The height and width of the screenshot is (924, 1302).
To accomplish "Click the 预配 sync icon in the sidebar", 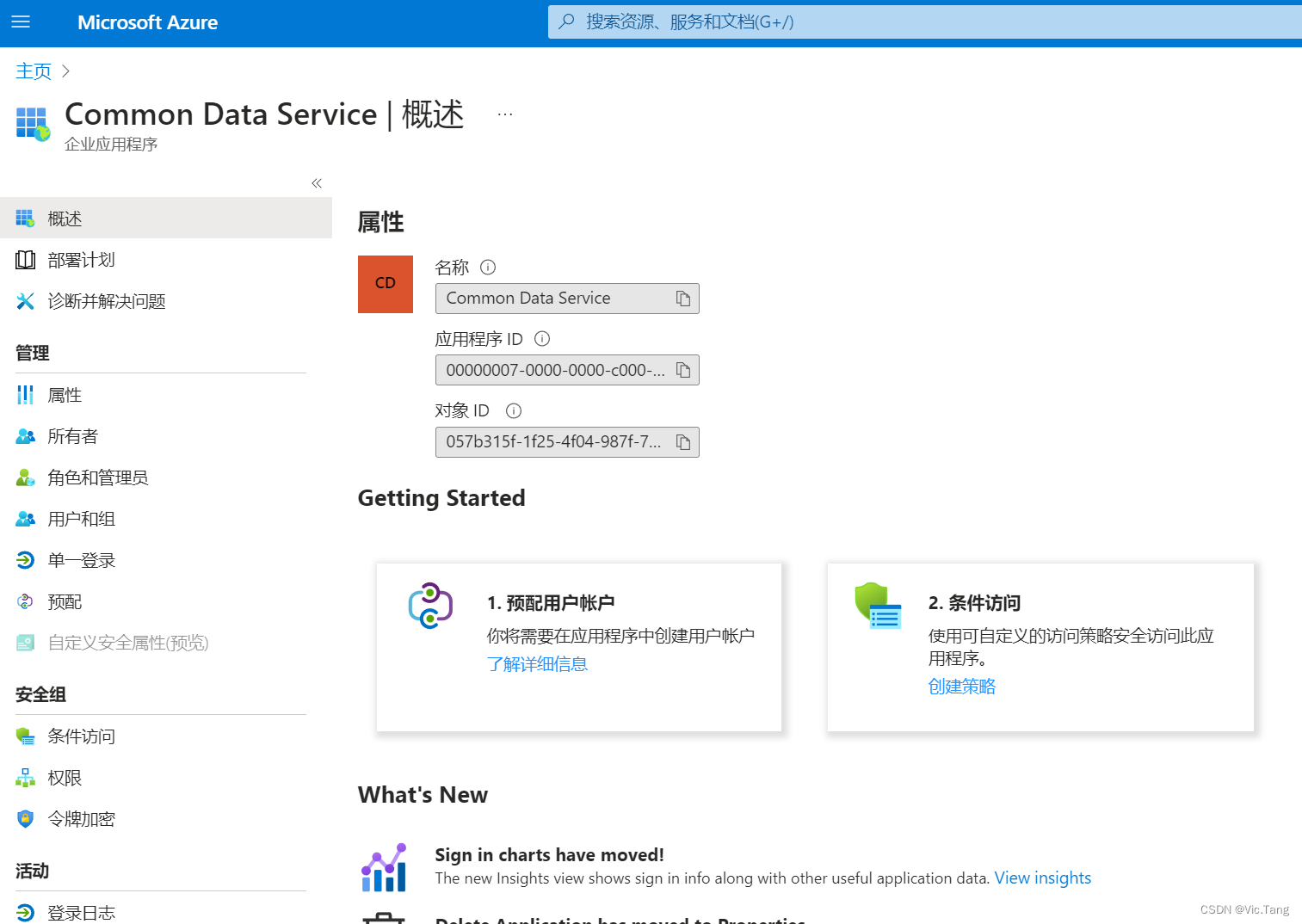I will tap(26, 601).
